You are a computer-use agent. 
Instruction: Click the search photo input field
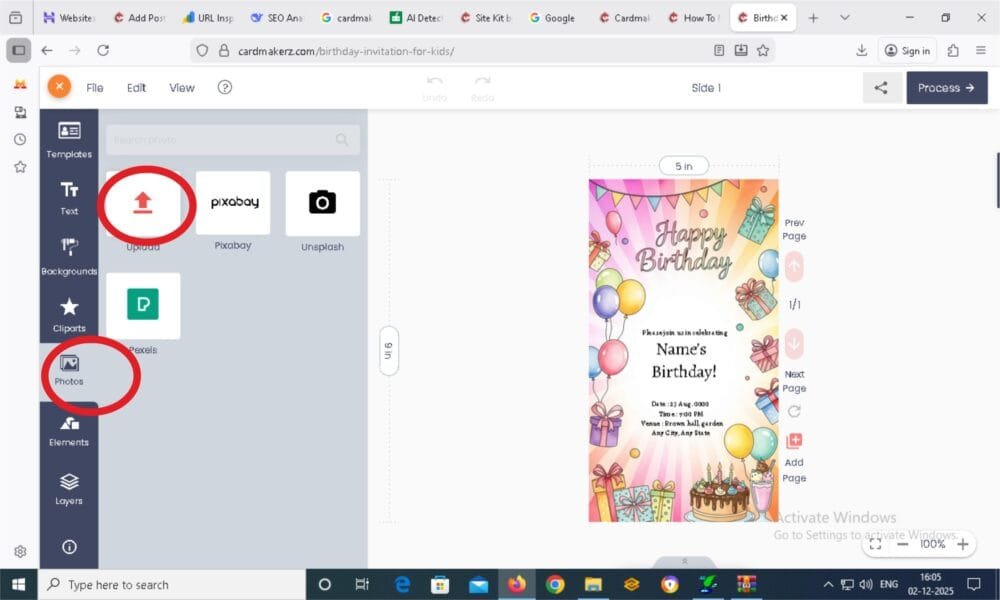click(x=230, y=140)
